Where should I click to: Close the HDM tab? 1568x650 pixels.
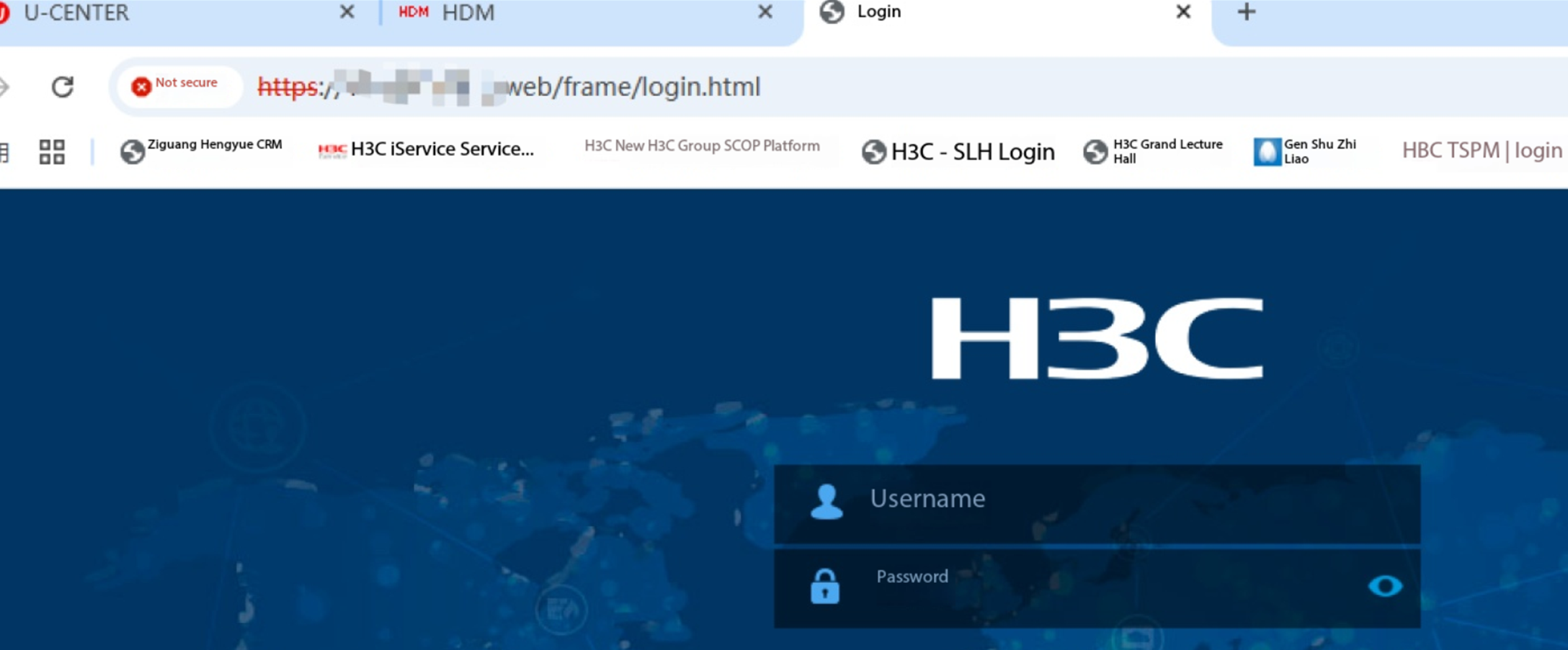pos(765,12)
